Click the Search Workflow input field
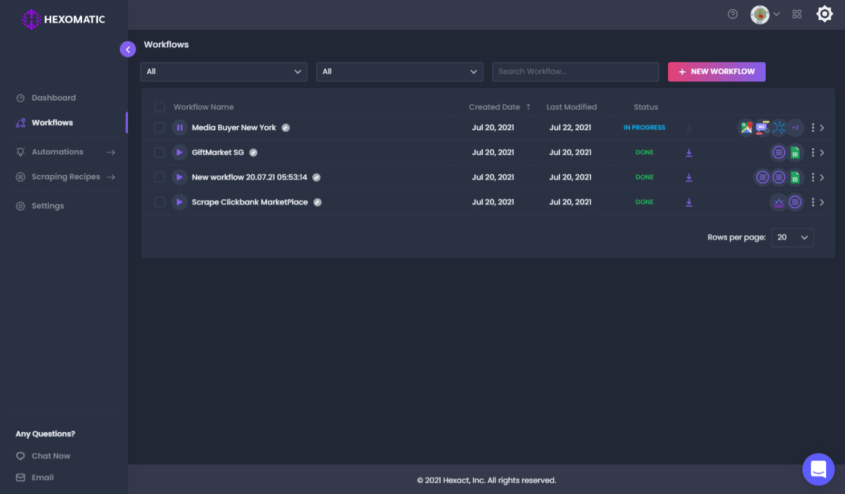 pyautogui.click(x=575, y=72)
